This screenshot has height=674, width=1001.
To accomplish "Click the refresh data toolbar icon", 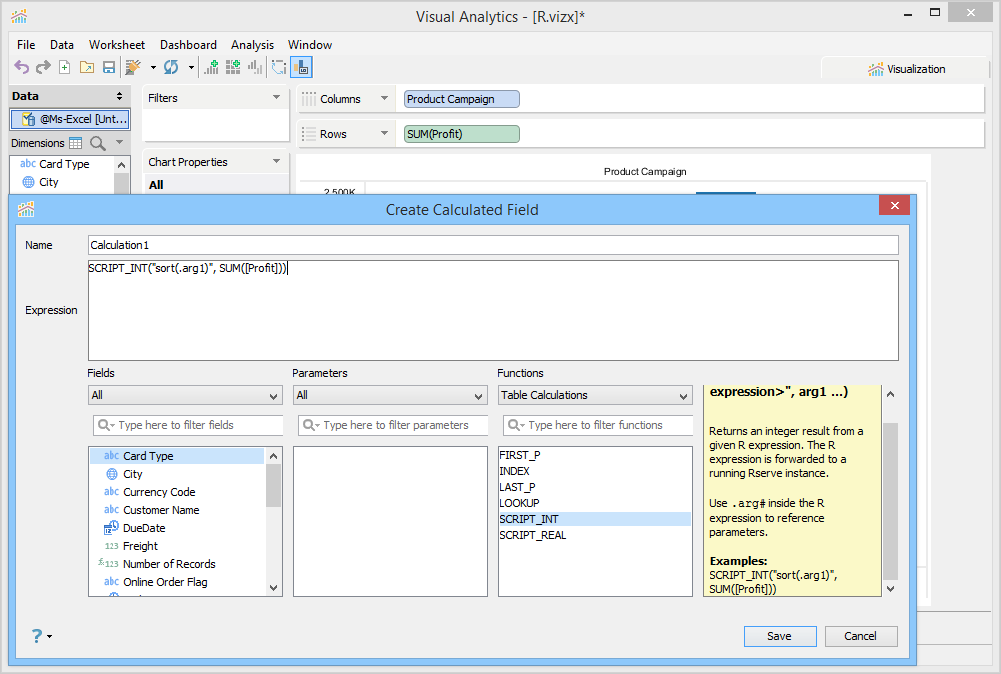I will coord(171,67).
